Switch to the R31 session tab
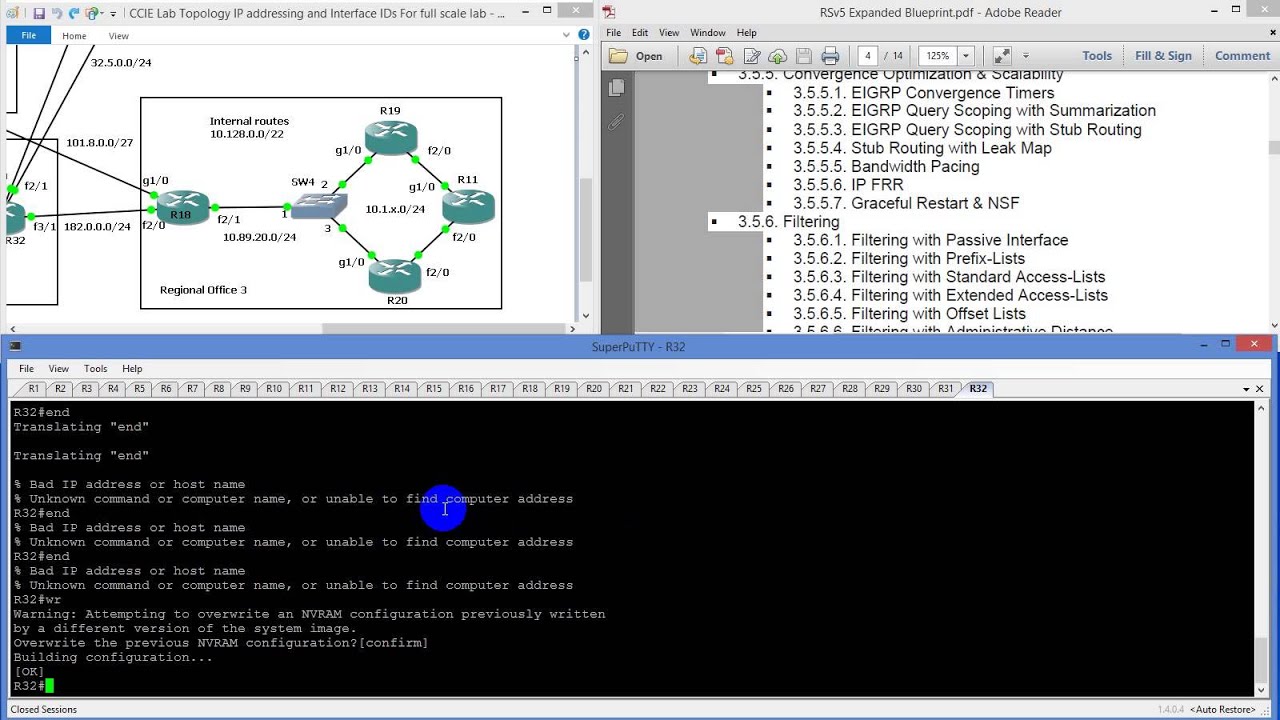 tap(945, 389)
